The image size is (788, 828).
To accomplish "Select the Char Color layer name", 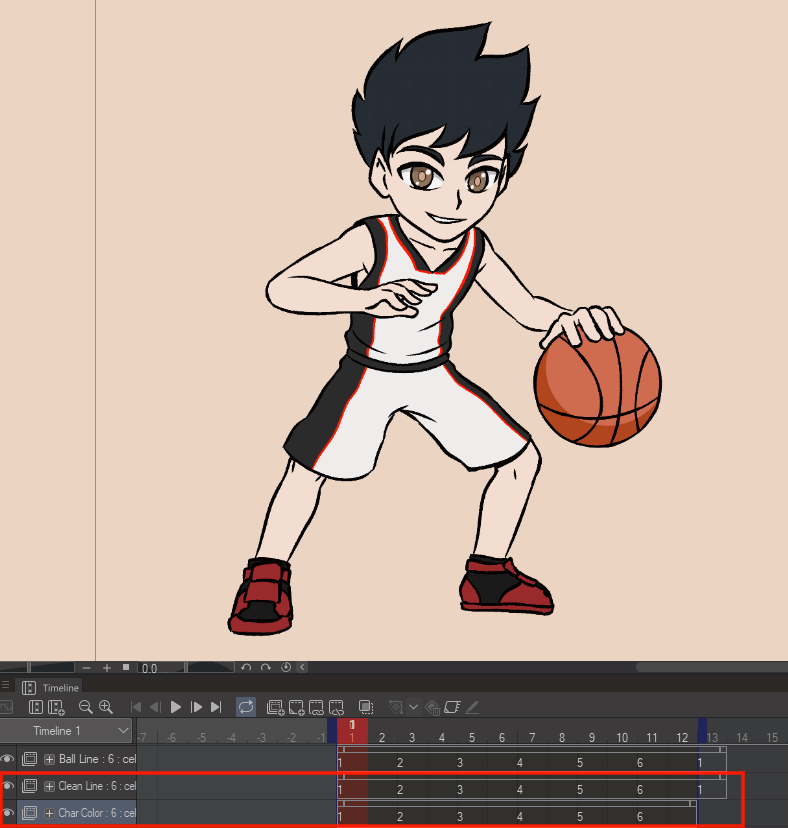I will coord(97,813).
